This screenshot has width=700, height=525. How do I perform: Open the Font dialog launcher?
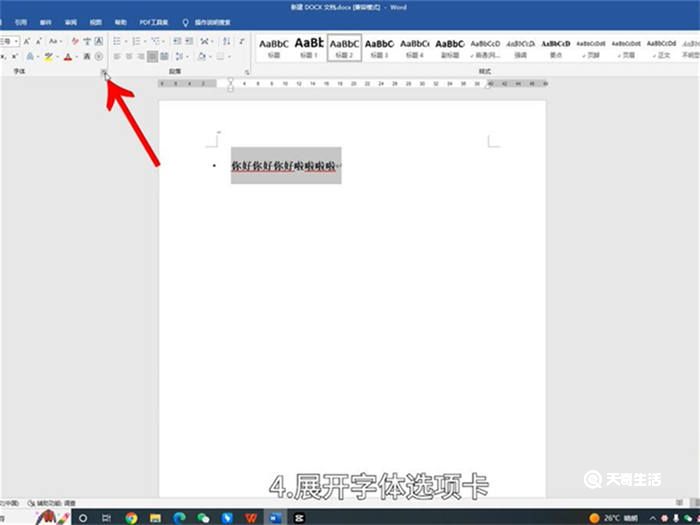point(104,71)
